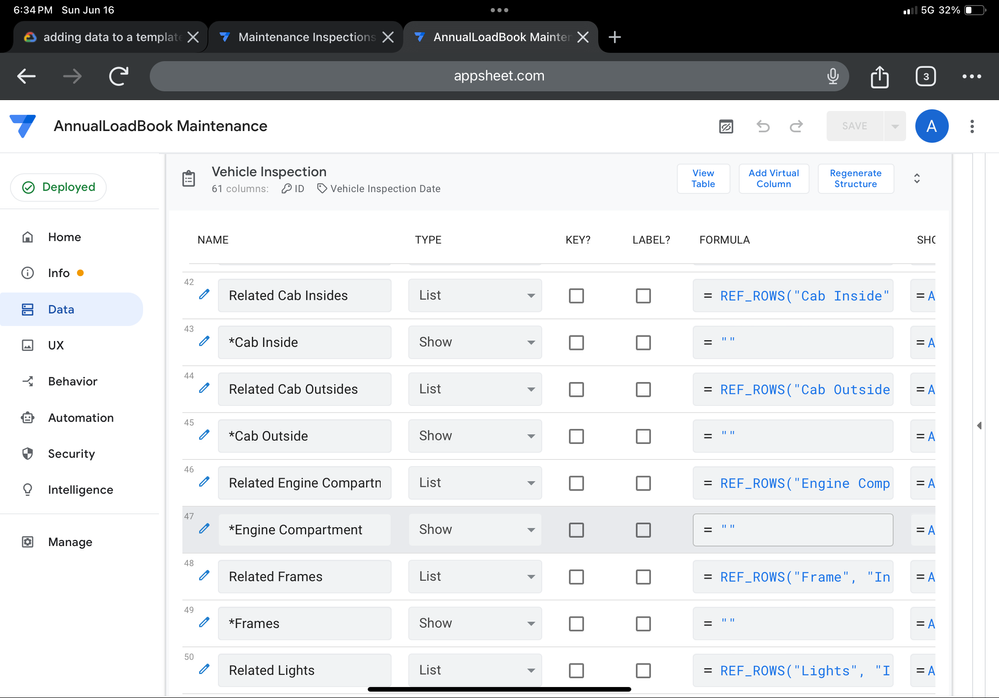
Task: Edit column Related Frames pencil
Action: pos(204,575)
